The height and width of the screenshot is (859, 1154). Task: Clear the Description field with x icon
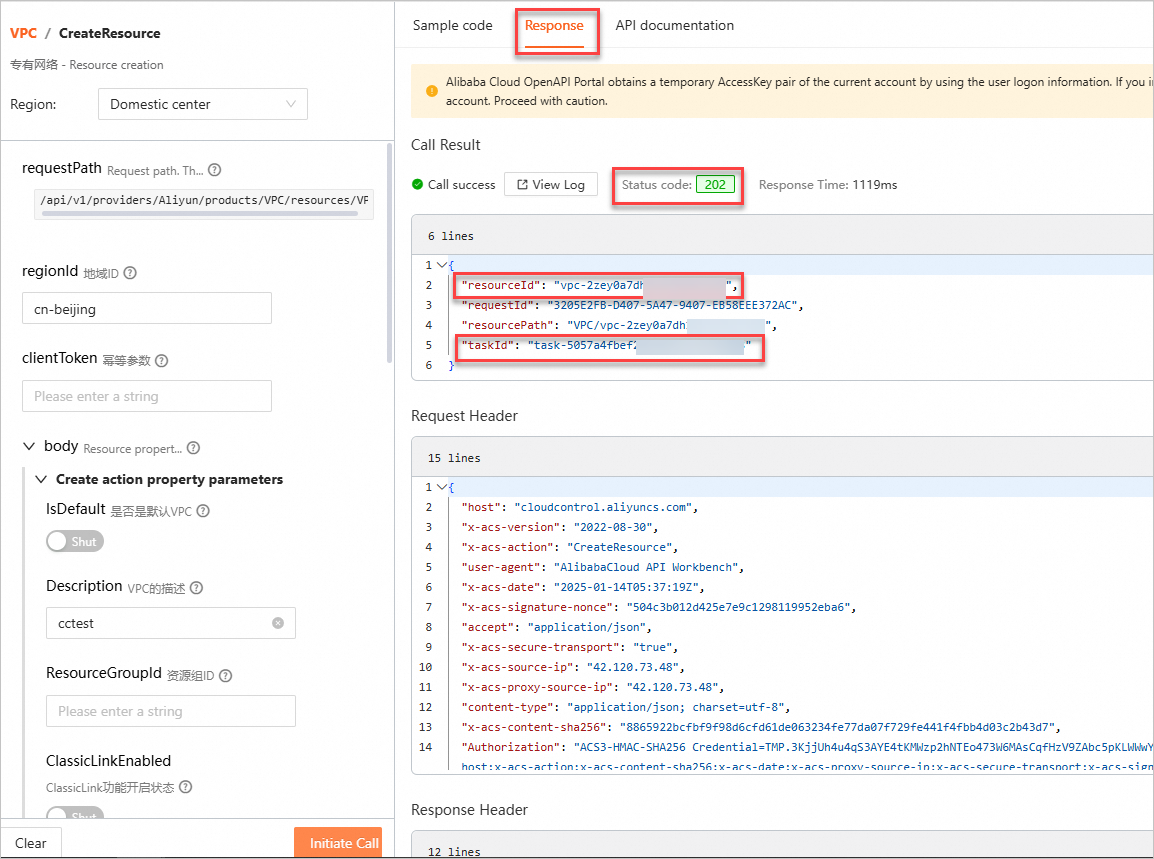pos(278,623)
